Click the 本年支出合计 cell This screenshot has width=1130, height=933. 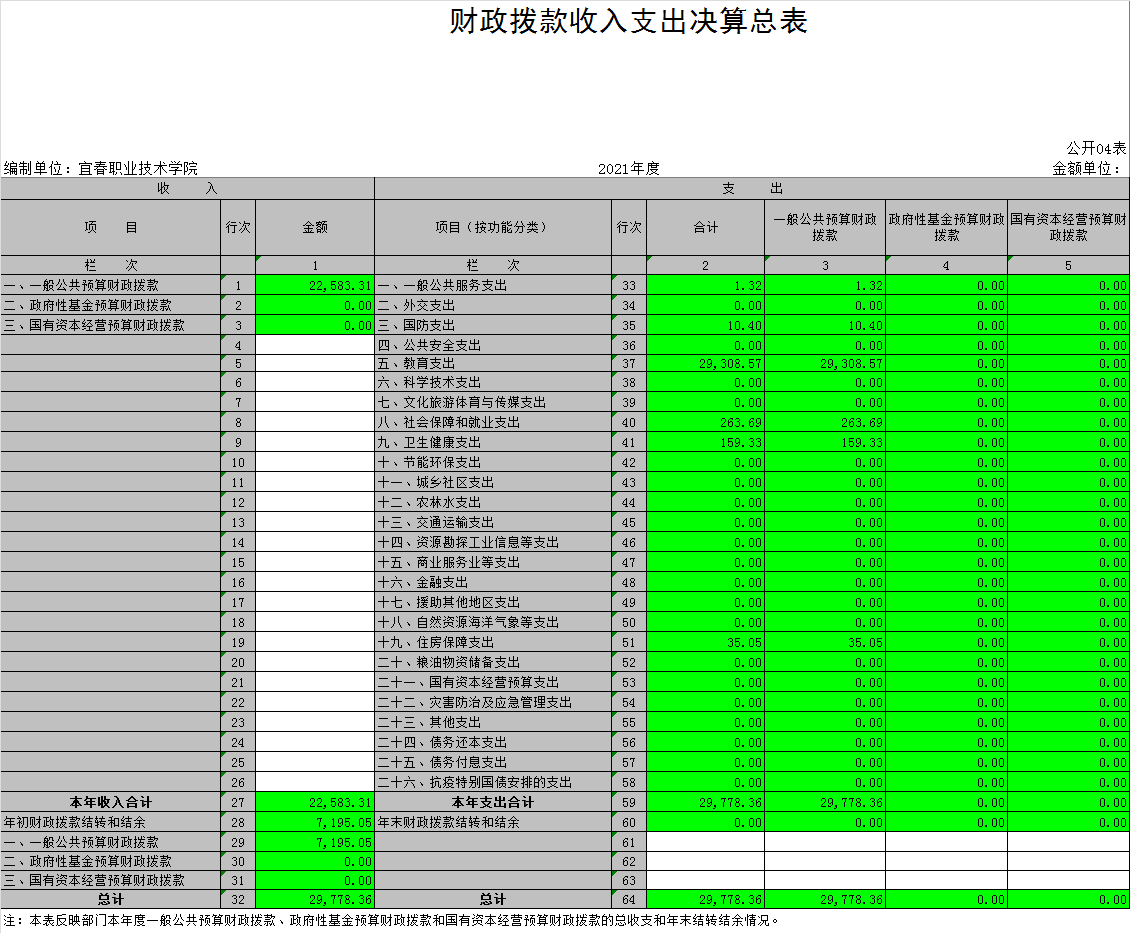[x=492, y=802]
